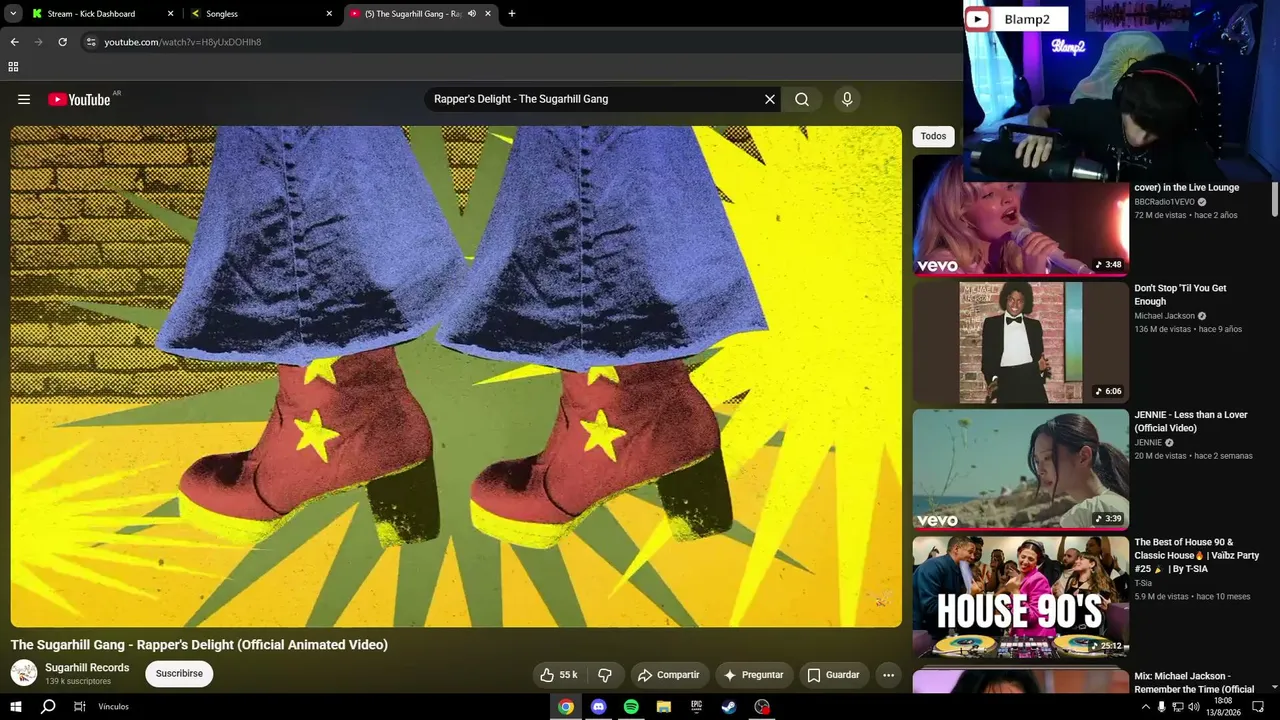Screen dimensions: 1280x720
Task: Go to the YouTube home logo
Action: click(79, 99)
